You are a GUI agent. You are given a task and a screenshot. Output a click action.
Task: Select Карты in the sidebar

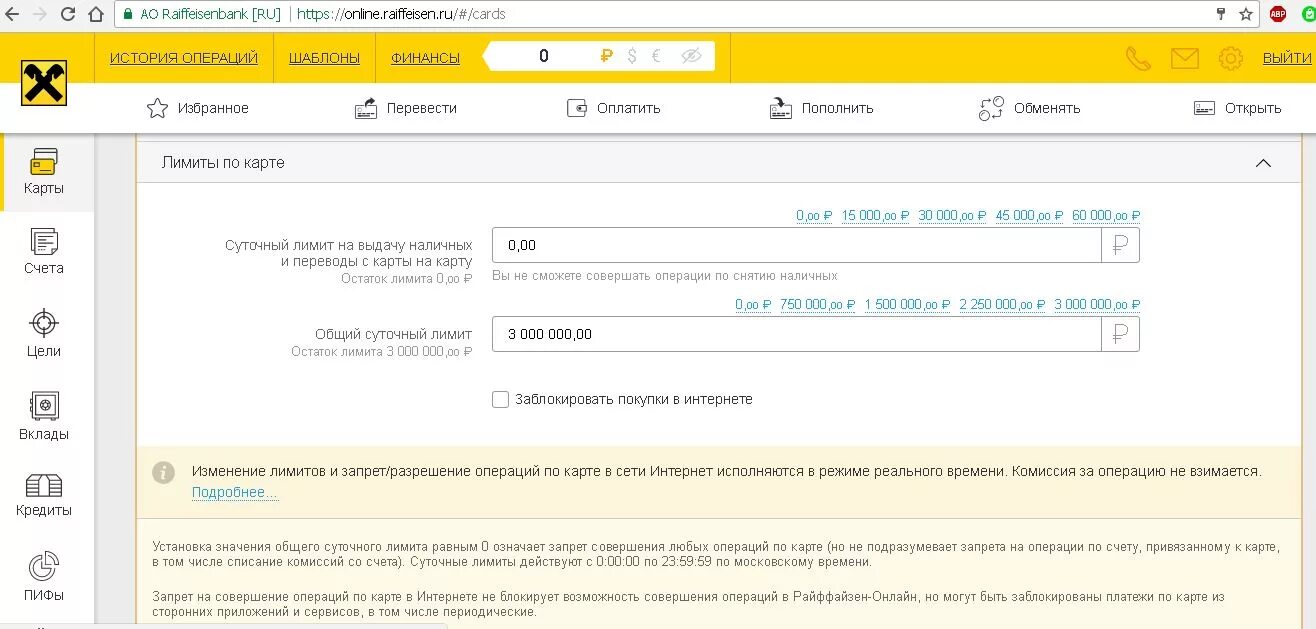44,172
